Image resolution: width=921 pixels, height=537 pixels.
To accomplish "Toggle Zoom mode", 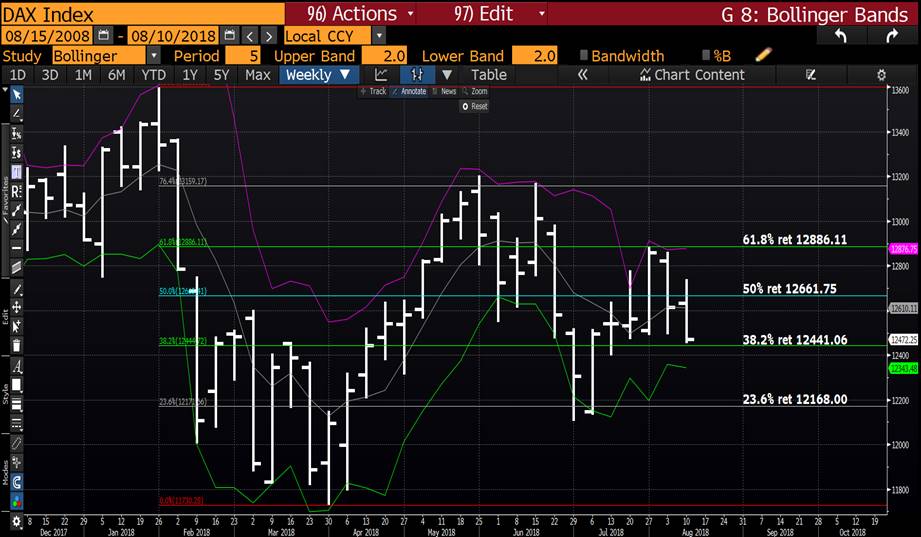I will (x=475, y=92).
